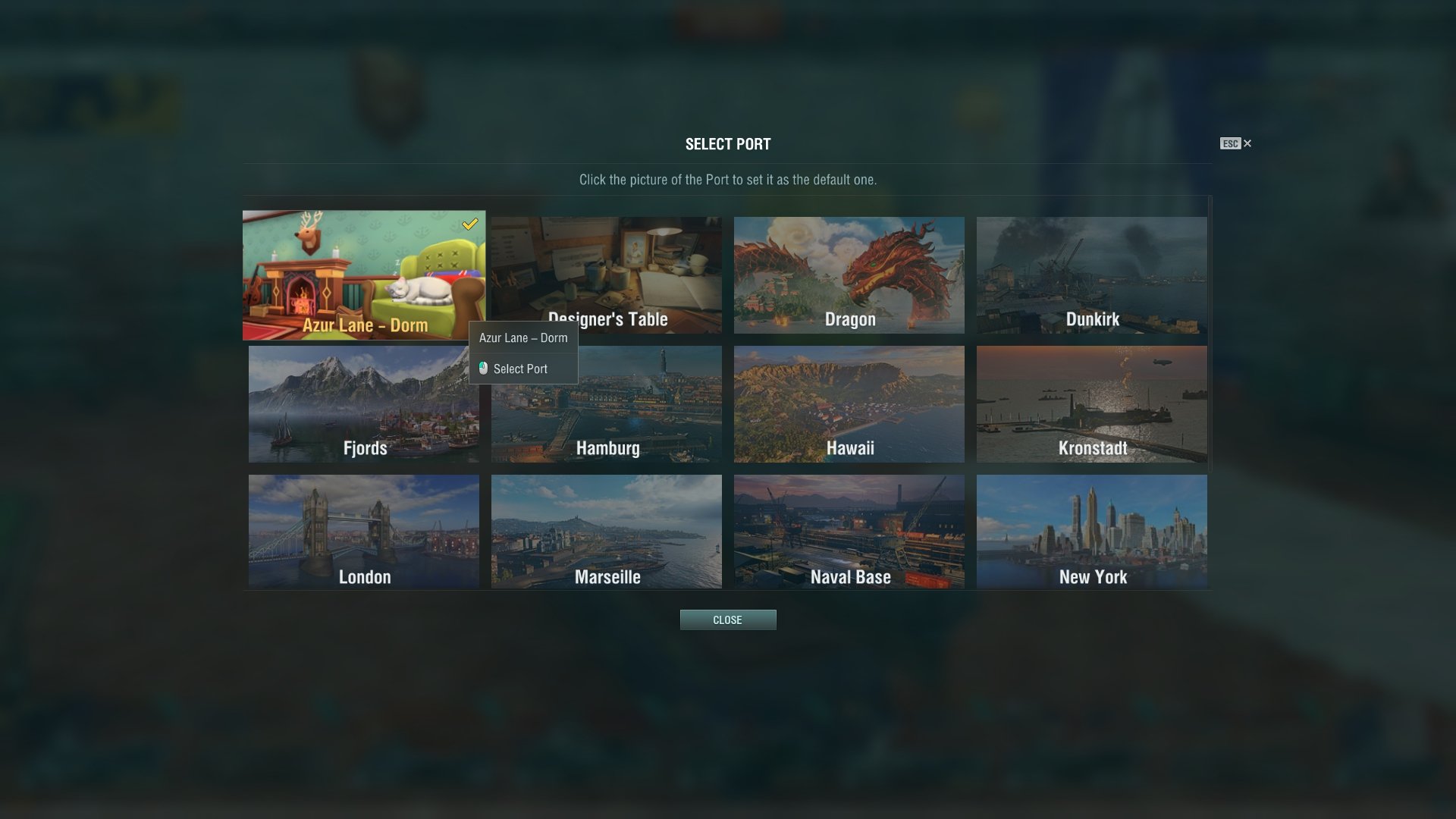Pick the Dragon port picture
The height and width of the screenshot is (819, 1456).
849,275
